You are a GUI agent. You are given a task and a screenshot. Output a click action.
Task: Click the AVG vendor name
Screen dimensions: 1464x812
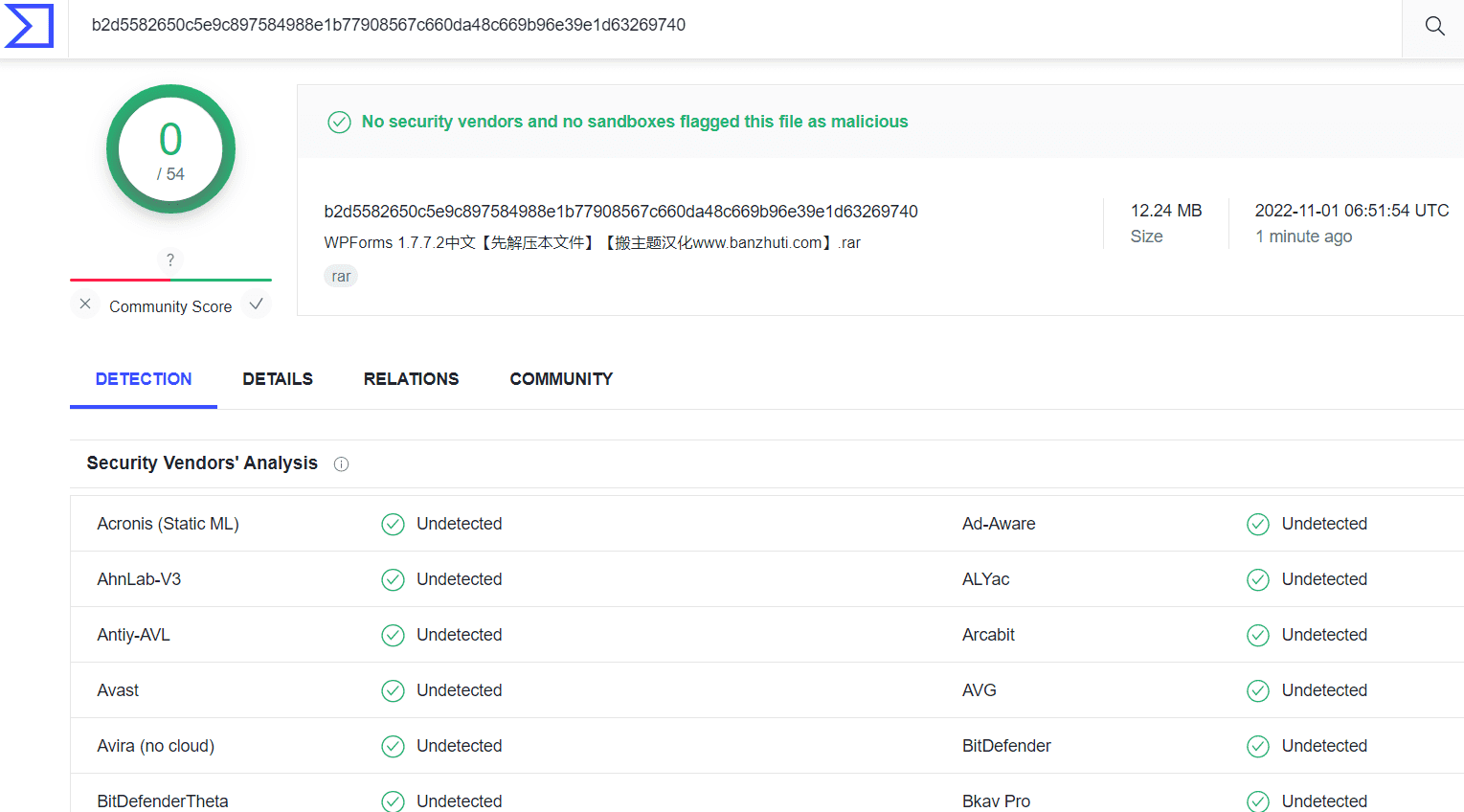979,690
